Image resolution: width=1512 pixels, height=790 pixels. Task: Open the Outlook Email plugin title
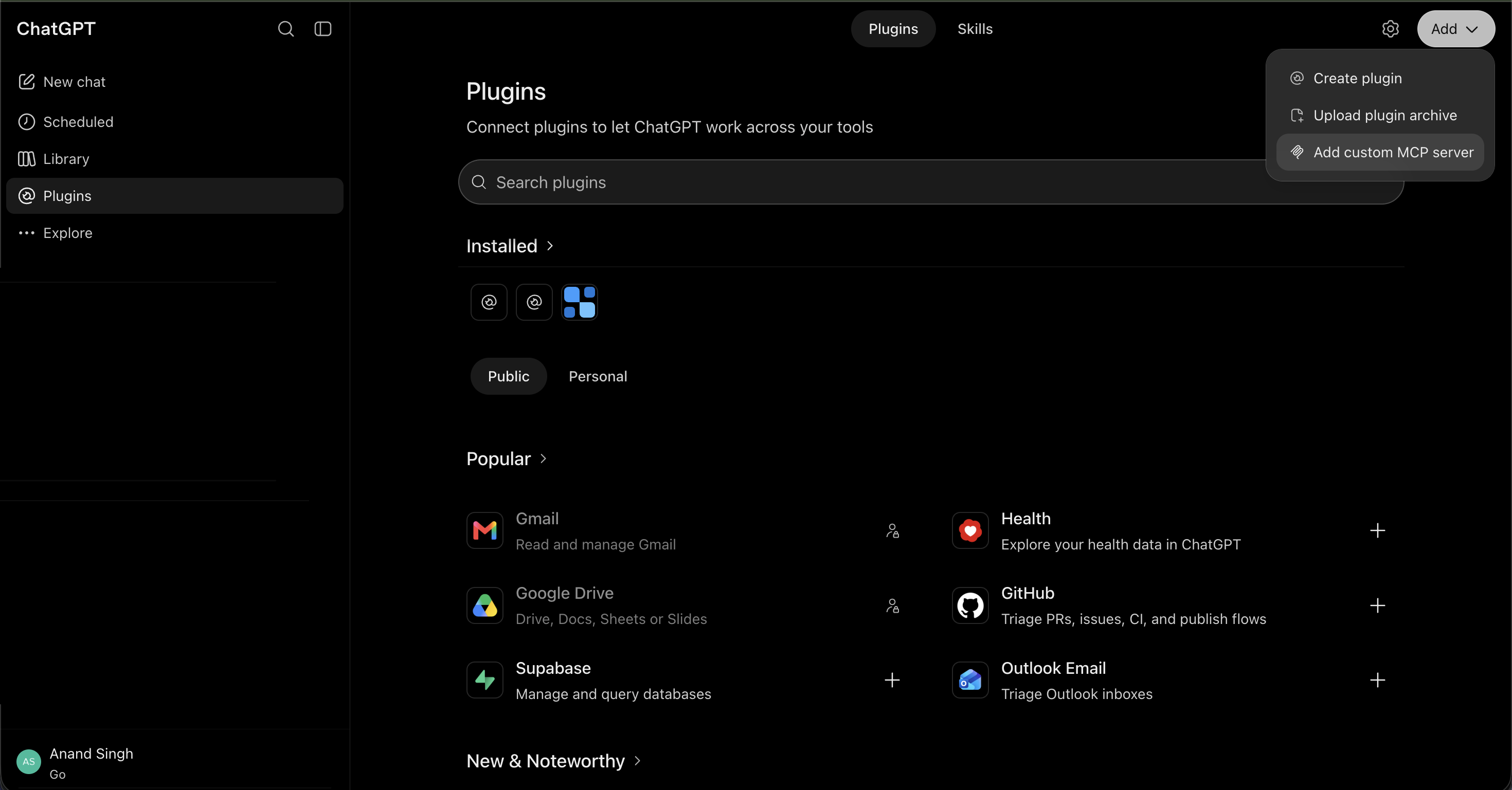(x=1053, y=668)
